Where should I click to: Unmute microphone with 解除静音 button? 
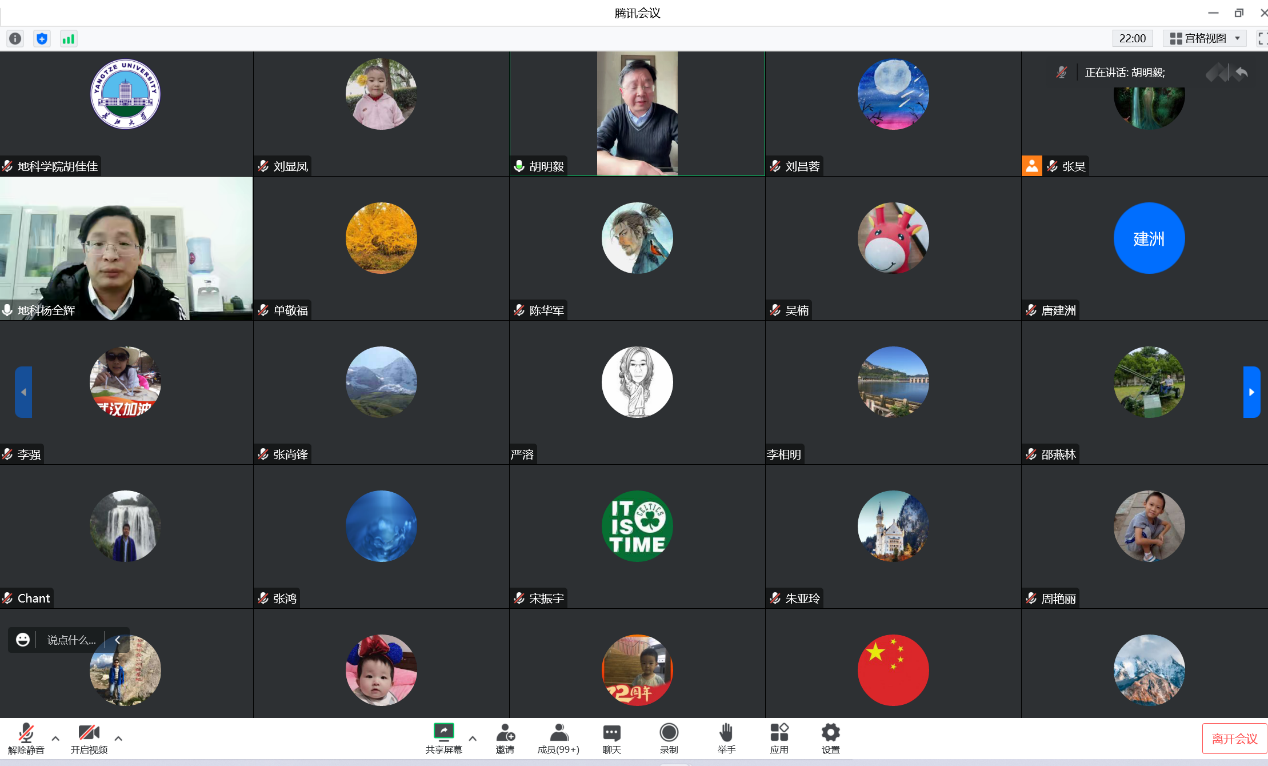click(26, 738)
